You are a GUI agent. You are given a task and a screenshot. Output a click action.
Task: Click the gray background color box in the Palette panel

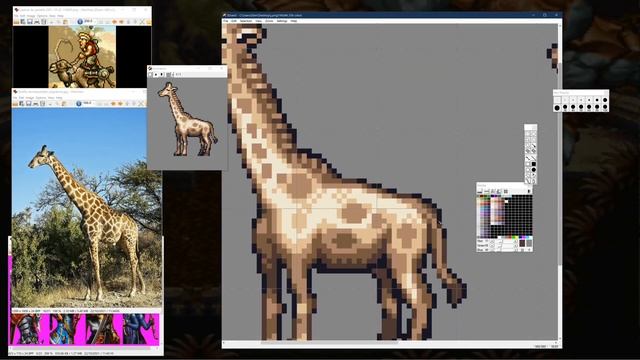click(529, 243)
